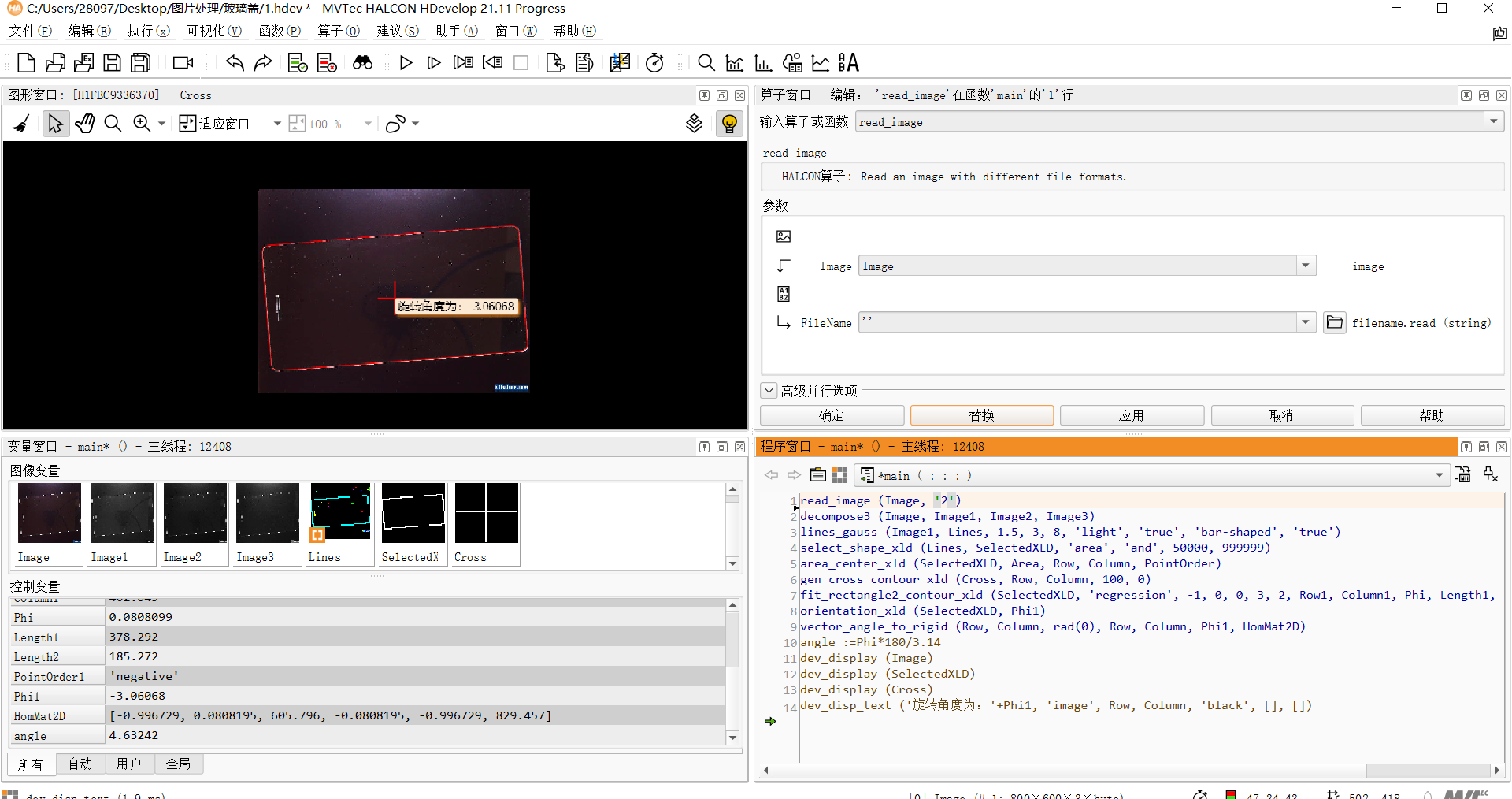Select magnifying glass in graphics window
Image resolution: width=1512 pixels, height=799 pixels.
[113, 124]
